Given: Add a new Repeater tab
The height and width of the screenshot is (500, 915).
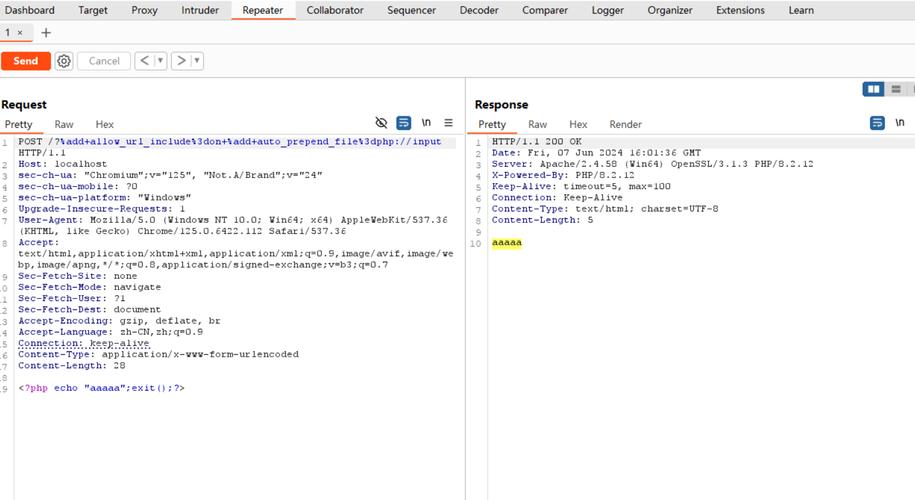Looking at the screenshot, I should coord(46,33).
